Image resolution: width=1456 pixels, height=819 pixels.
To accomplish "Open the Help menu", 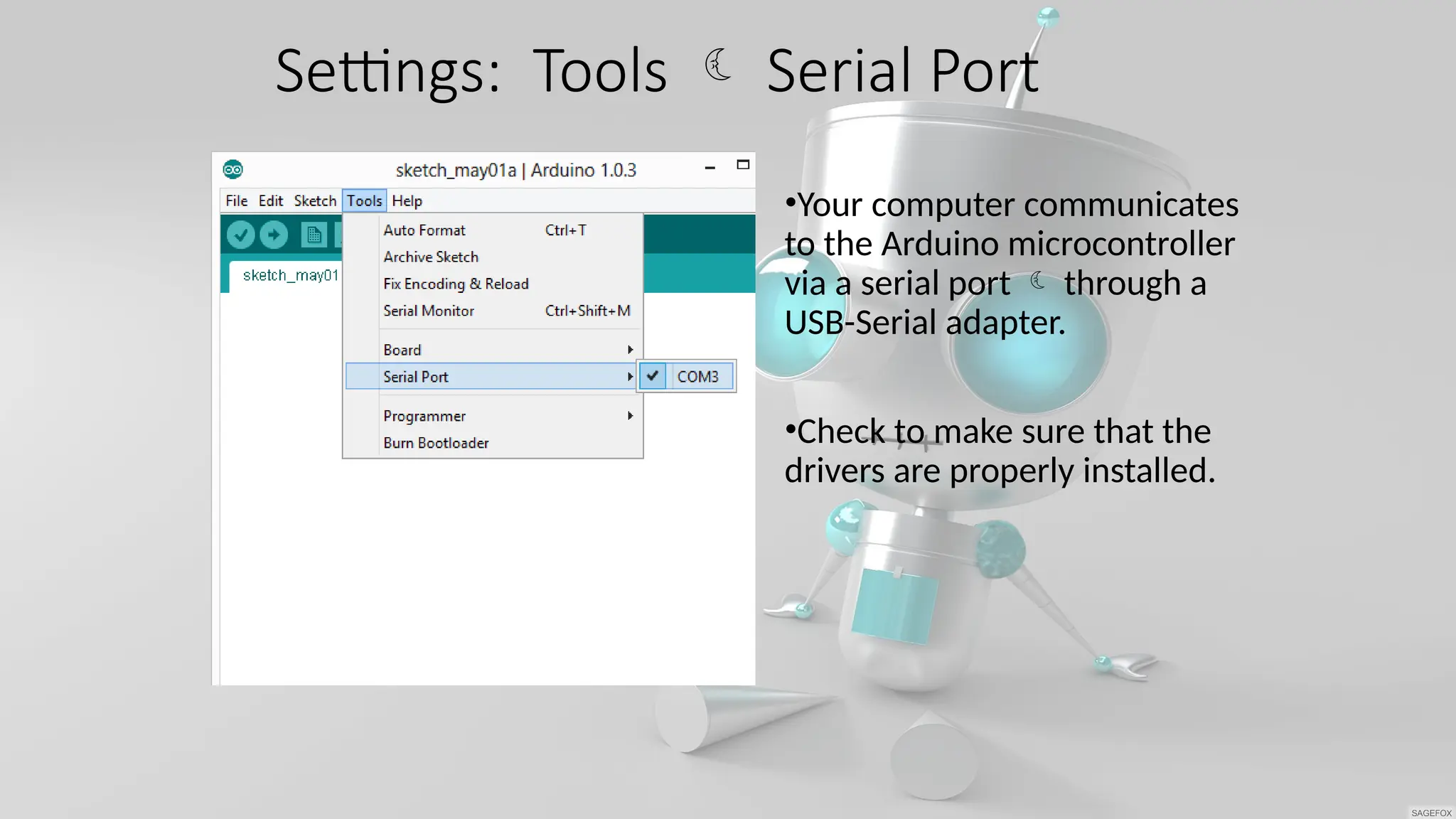I will [407, 200].
